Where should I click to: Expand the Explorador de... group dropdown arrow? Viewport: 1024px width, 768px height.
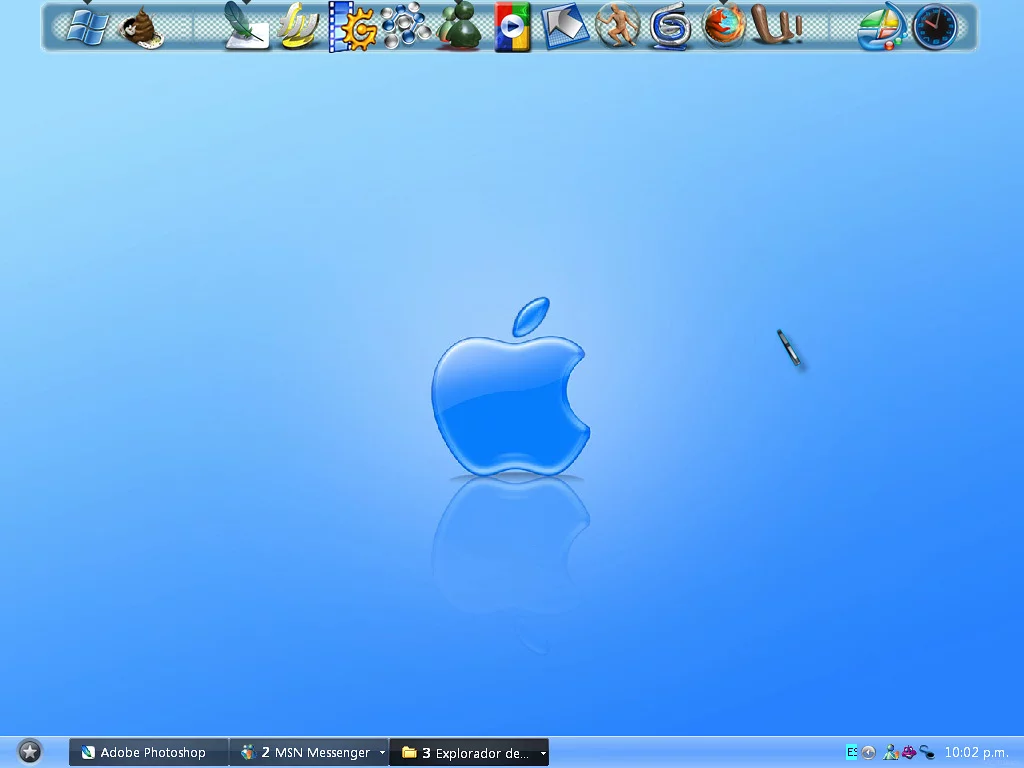pyautogui.click(x=543, y=753)
